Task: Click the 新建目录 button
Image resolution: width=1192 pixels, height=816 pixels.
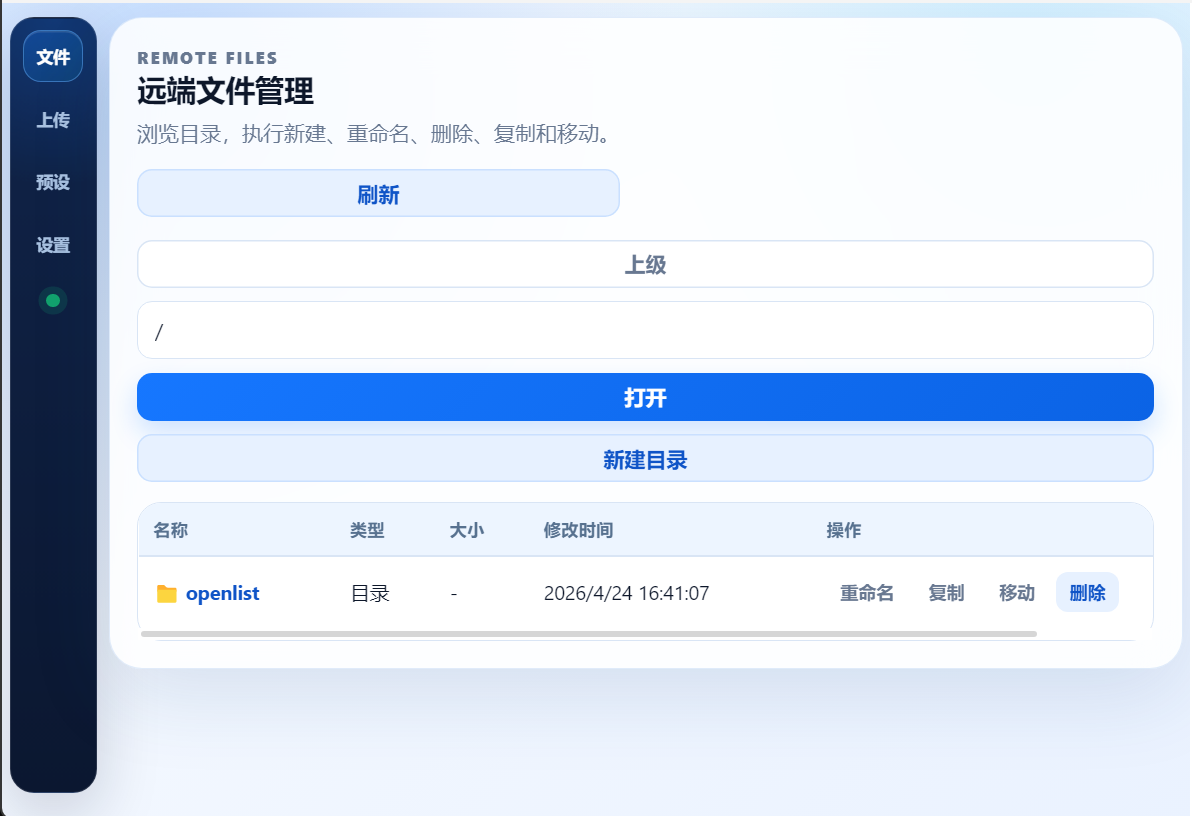Action: (645, 459)
